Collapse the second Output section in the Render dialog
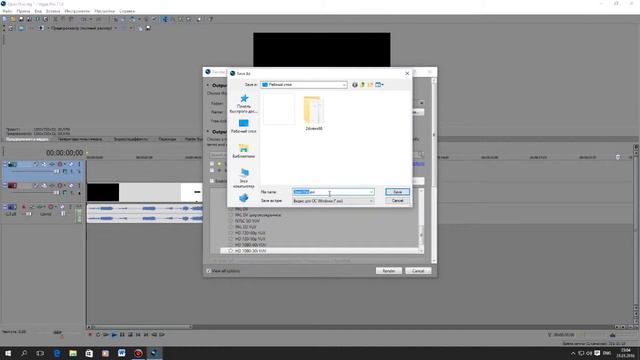Screen dimensions: 640x360 (208, 132)
